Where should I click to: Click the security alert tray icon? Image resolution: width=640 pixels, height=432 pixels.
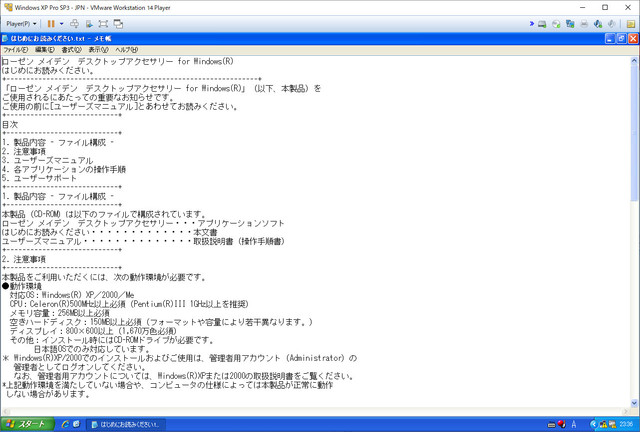click(x=602, y=425)
